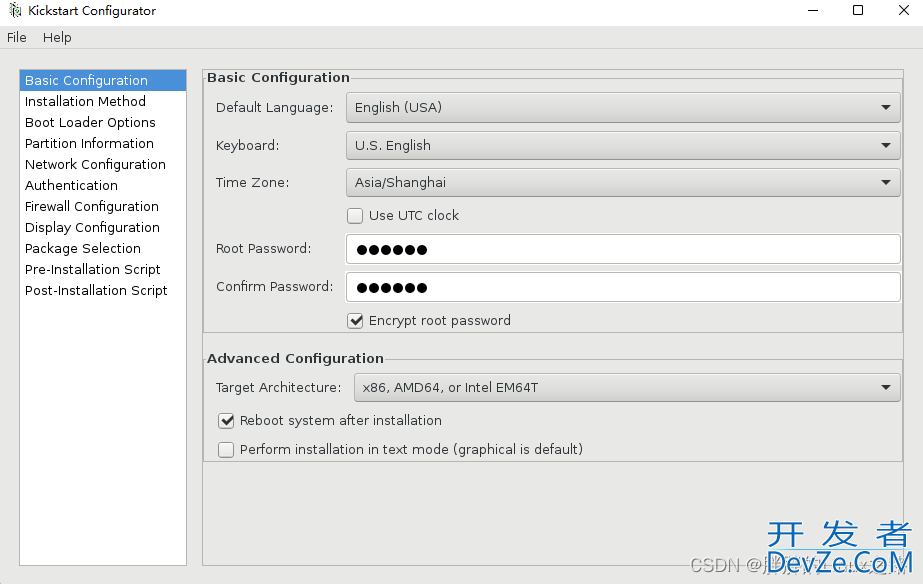923x584 pixels.
Task: Open Boot Loader Options section
Action: [103, 122]
